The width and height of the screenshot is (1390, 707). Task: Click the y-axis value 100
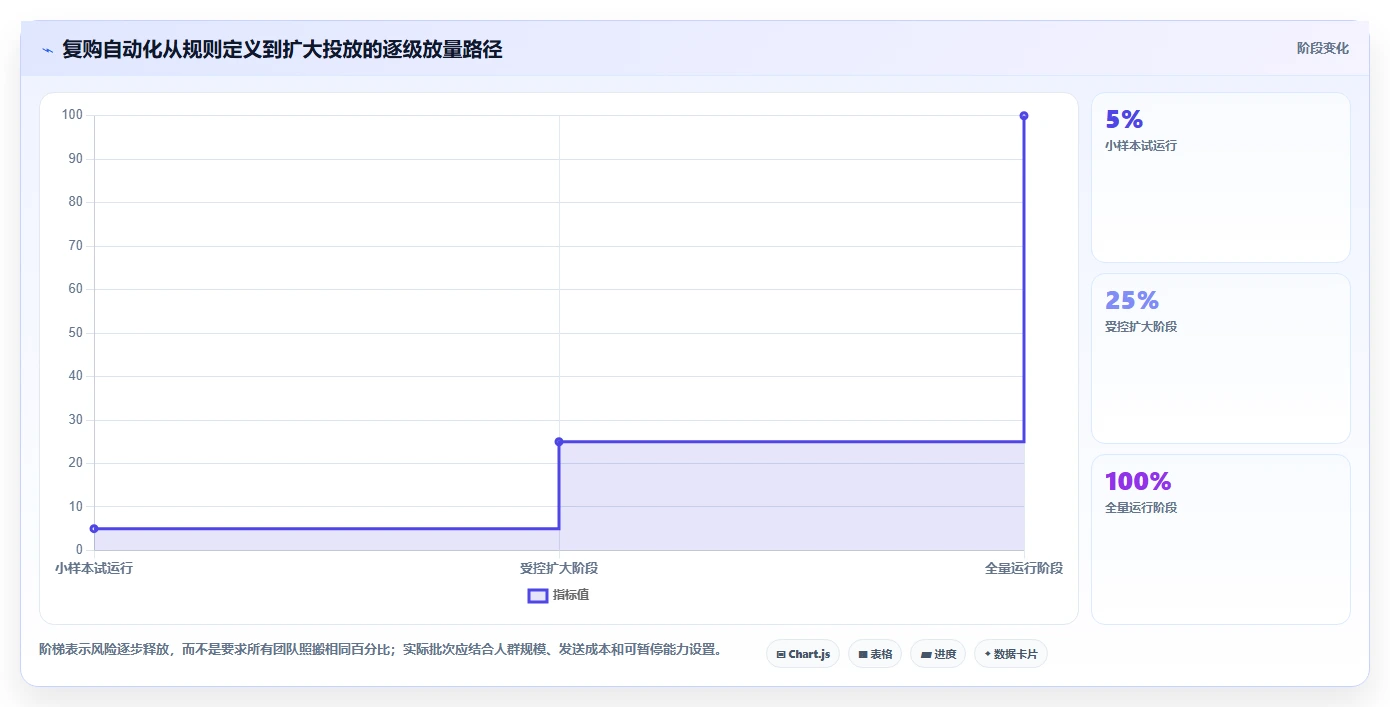click(x=73, y=115)
